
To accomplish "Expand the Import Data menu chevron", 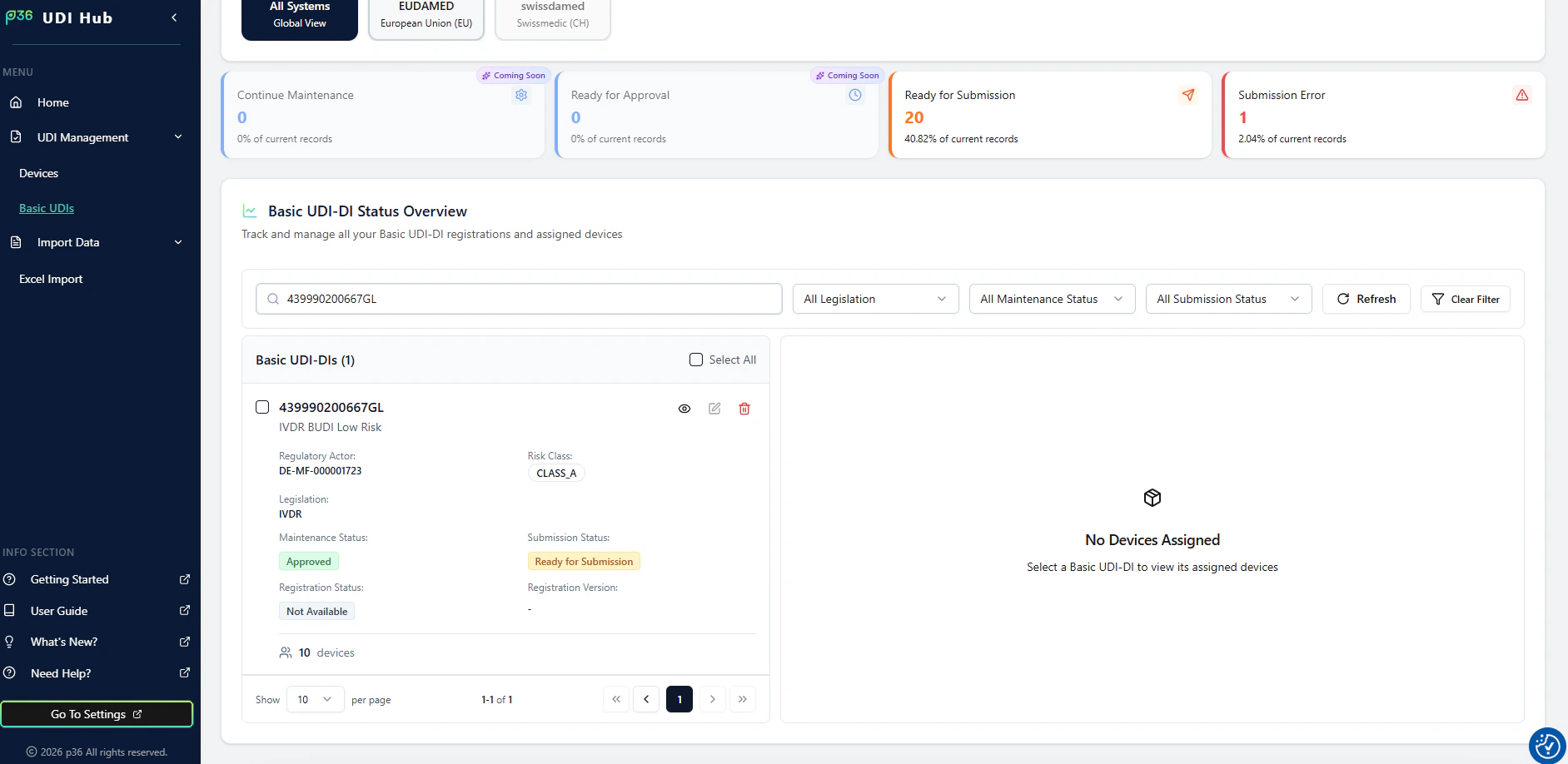I will [177, 241].
